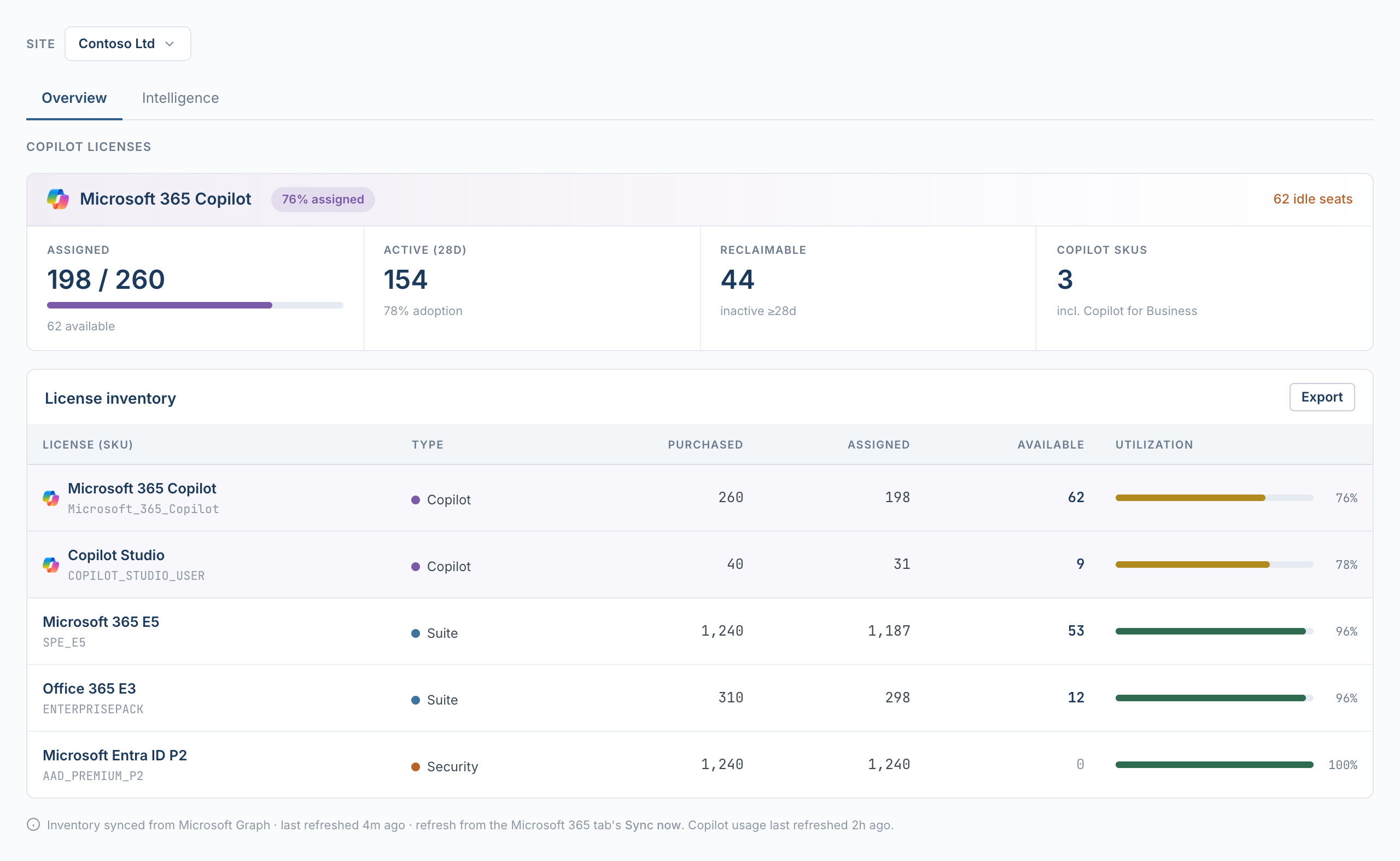Click the 62 available label
Screen dimensions: 1400x861
tap(81, 325)
